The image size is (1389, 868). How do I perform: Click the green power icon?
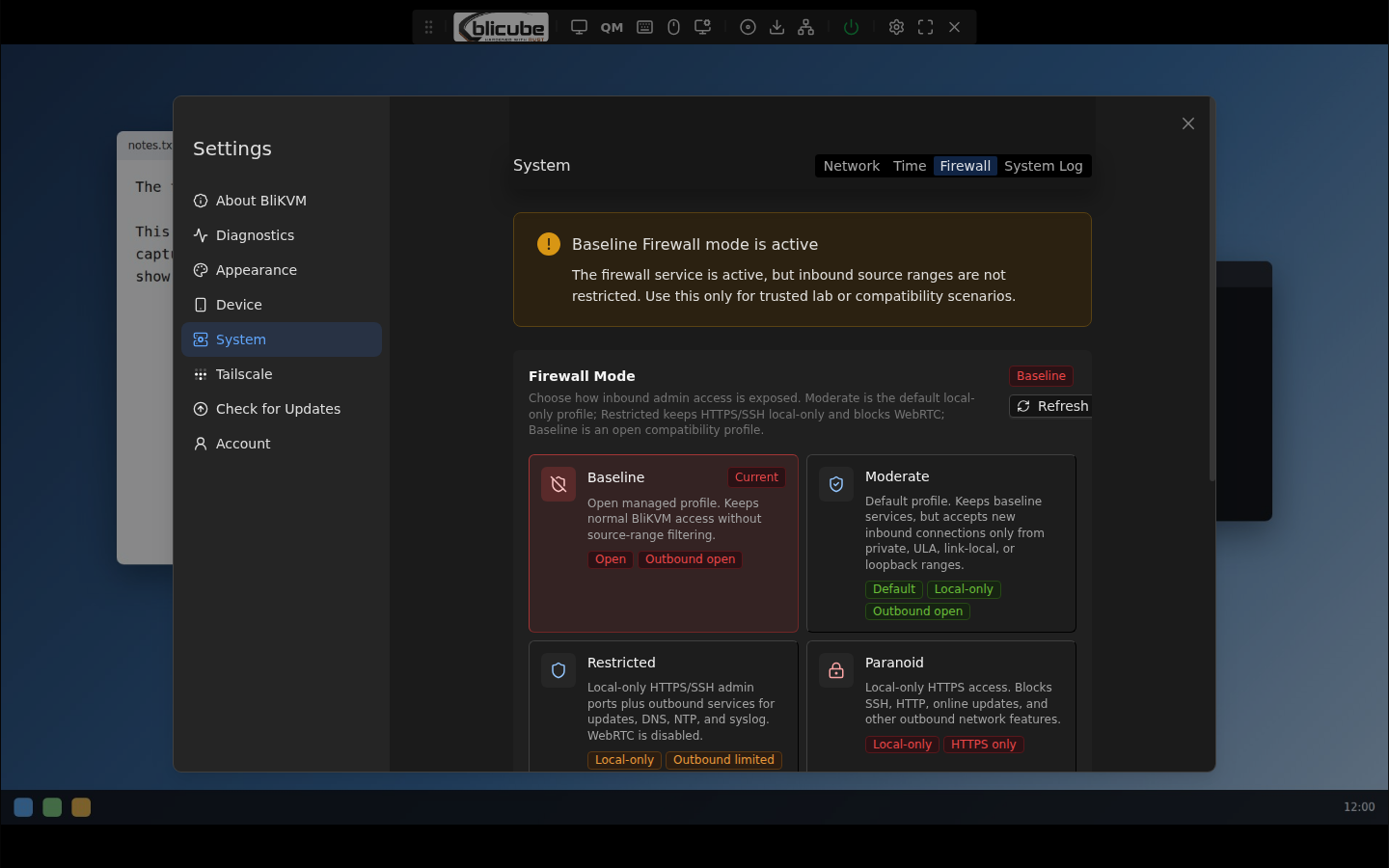[x=851, y=27]
